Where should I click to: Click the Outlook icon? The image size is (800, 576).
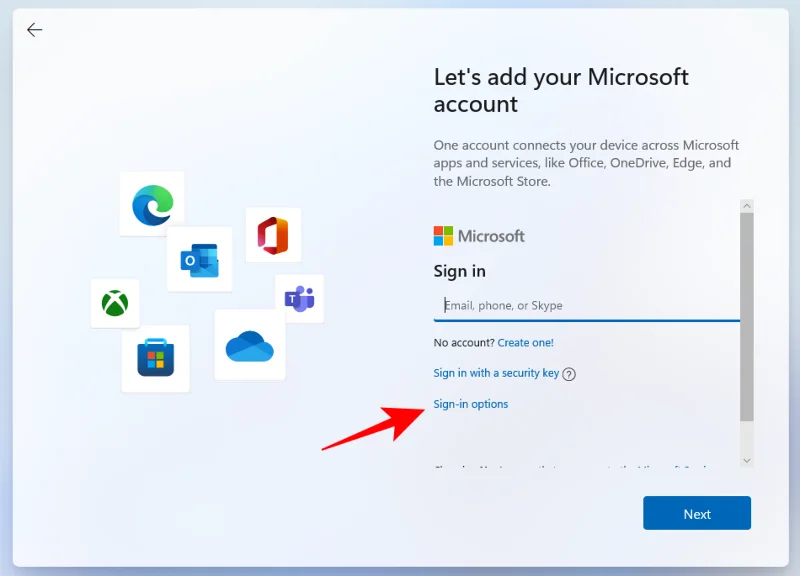[x=199, y=259]
